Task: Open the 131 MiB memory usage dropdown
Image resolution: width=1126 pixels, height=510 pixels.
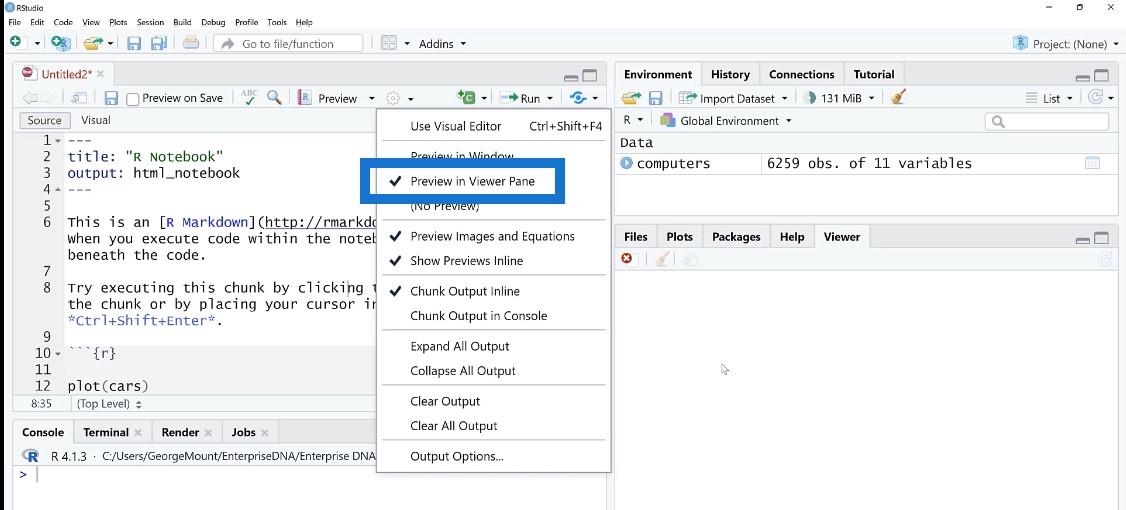Action: coord(841,98)
